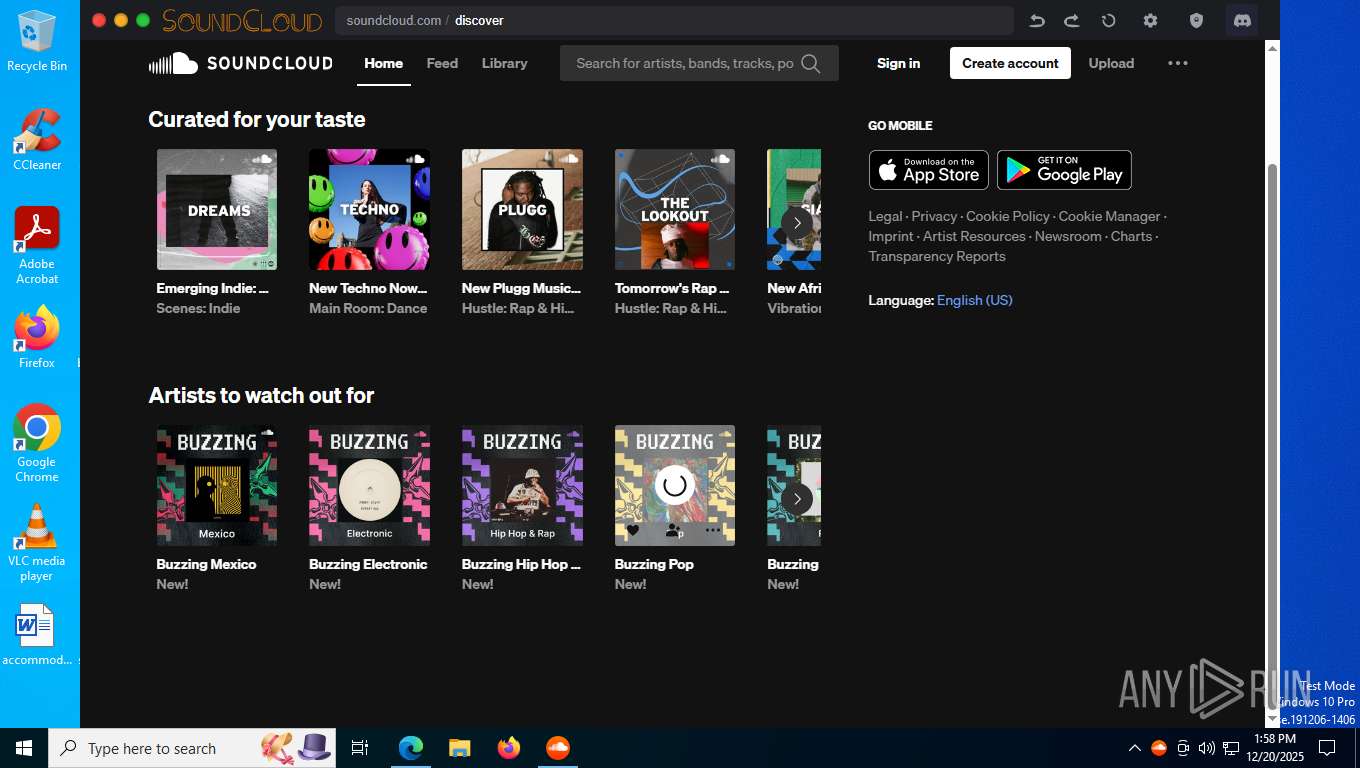Like the Buzzing Pop playlist heart icon
1360x768 pixels.
click(632, 531)
